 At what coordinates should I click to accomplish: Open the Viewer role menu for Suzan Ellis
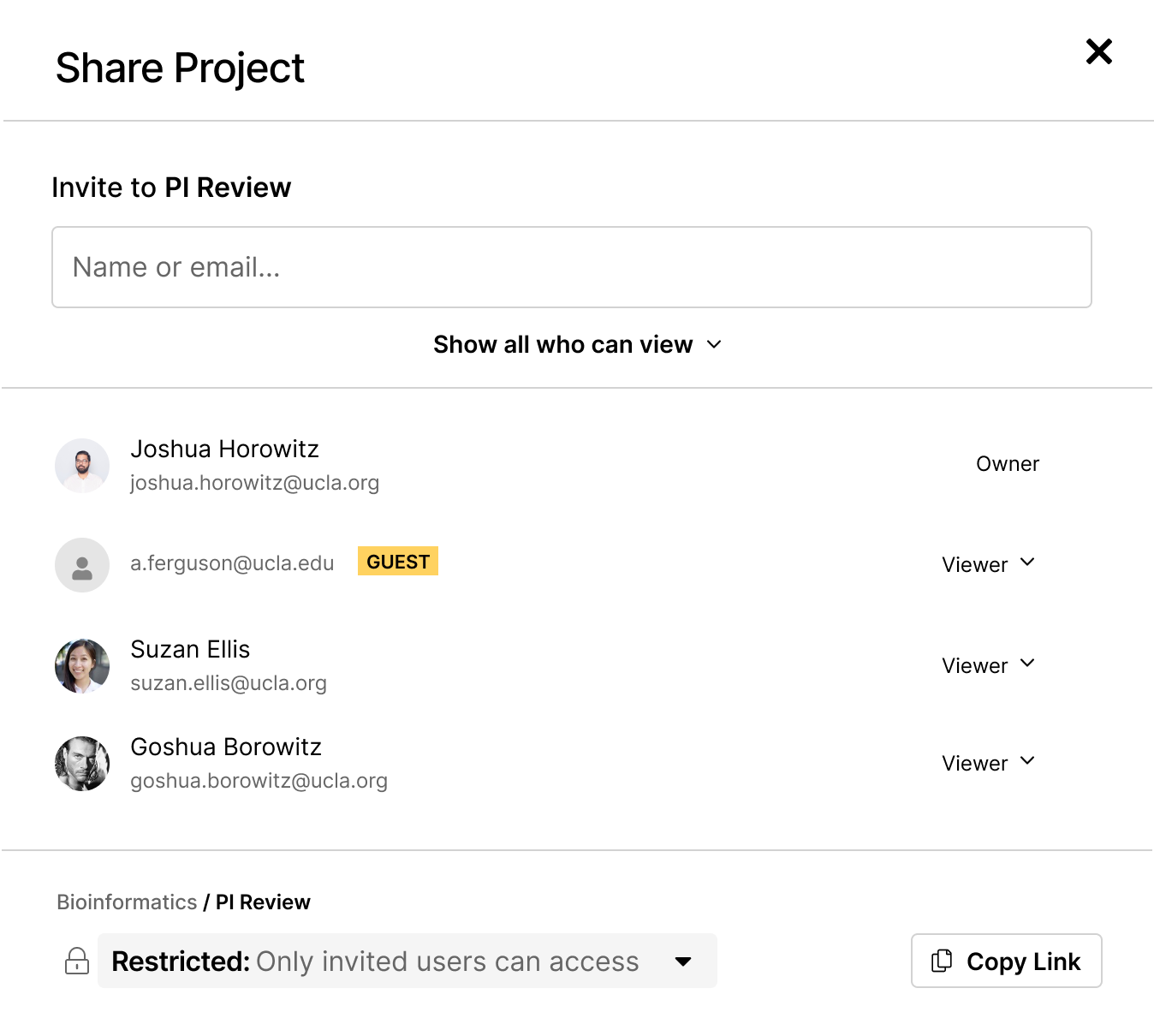pyautogui.click(x=989, y=665)
